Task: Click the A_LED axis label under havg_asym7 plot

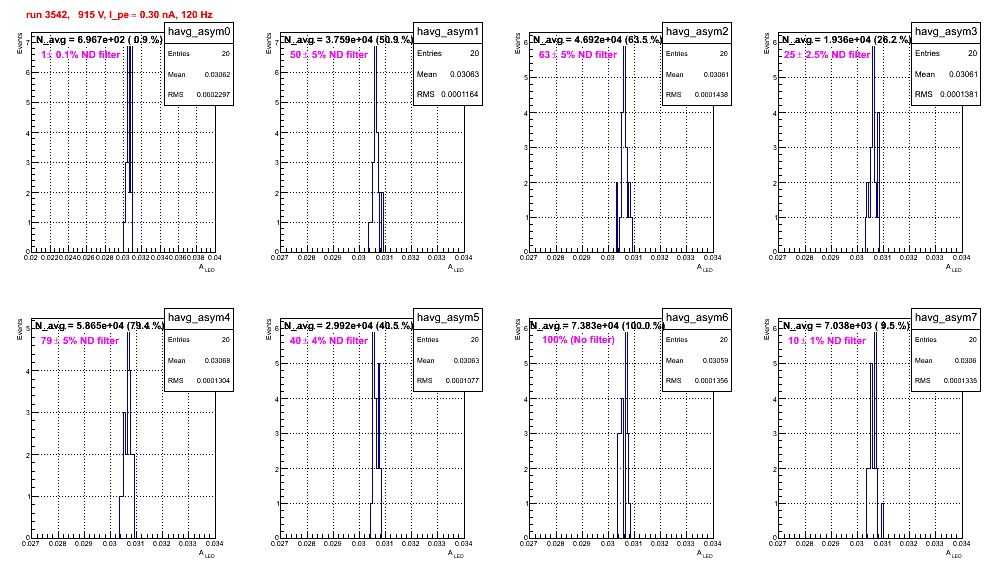Action: tap(954, 554)
